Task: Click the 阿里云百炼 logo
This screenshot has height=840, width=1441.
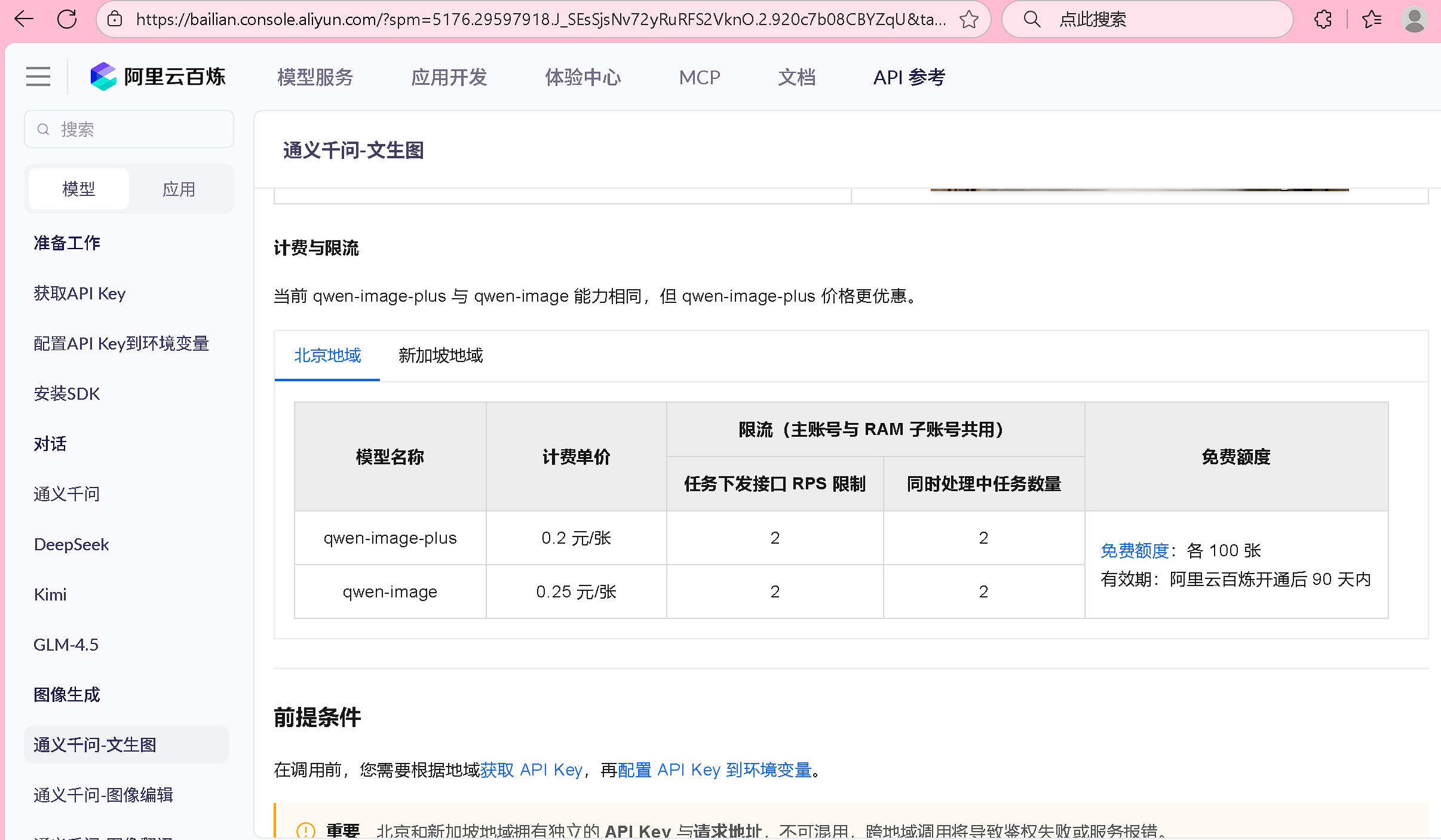Action: 158,76
